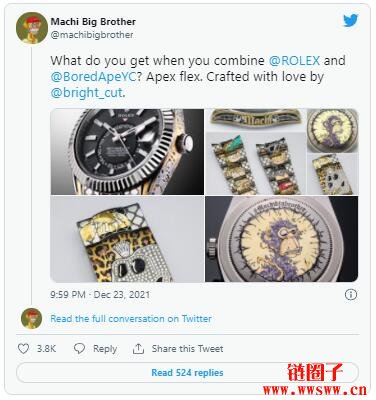This screenshot has width=376, height=400.
Task: Open the purple ape caseback engraving photo
Action: [281, 239]
